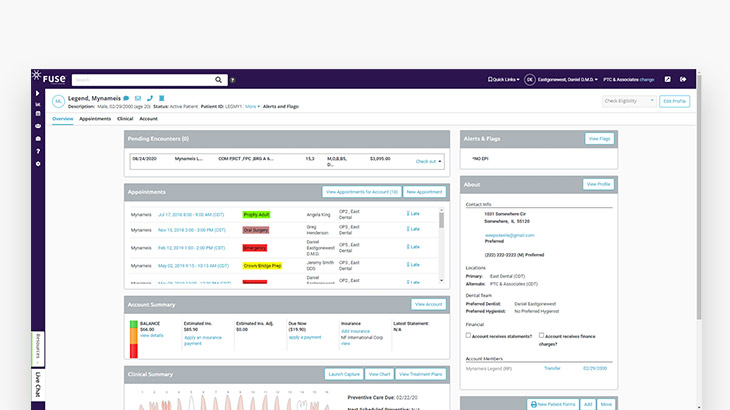730x410 pixels.
Task: Click the DE user avatar
Action: tap(529, 80)
